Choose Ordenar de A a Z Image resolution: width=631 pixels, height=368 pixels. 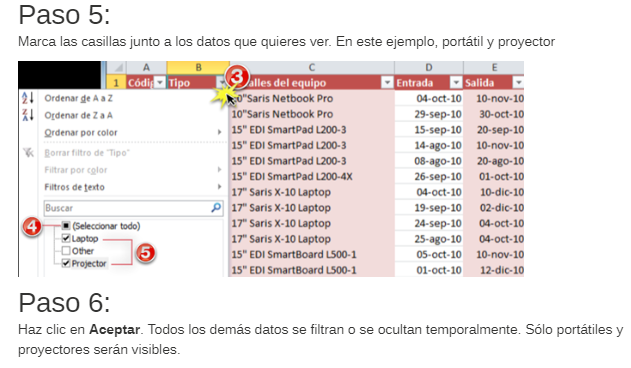pos(78,98)
